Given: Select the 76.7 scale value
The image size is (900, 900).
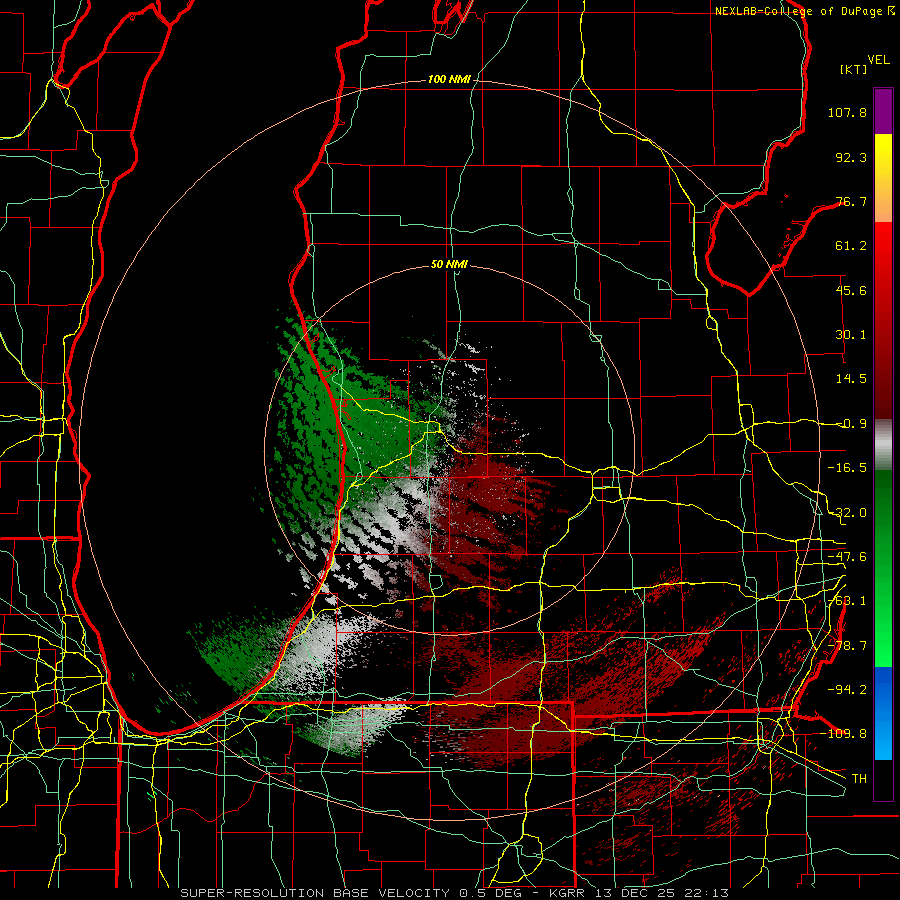Looking at the screenshot, I should click(851, 201).
